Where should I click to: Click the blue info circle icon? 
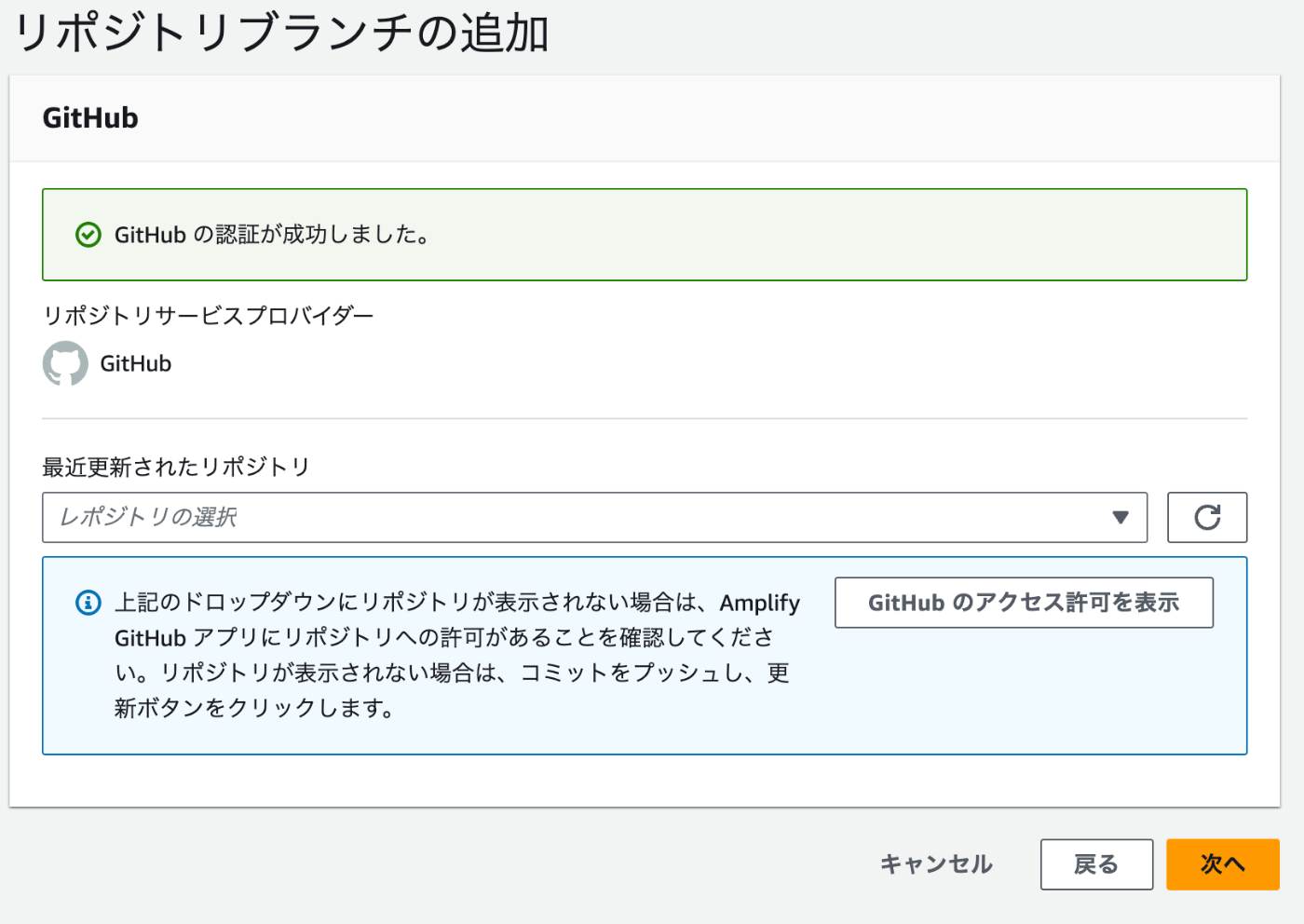point(88,603)
